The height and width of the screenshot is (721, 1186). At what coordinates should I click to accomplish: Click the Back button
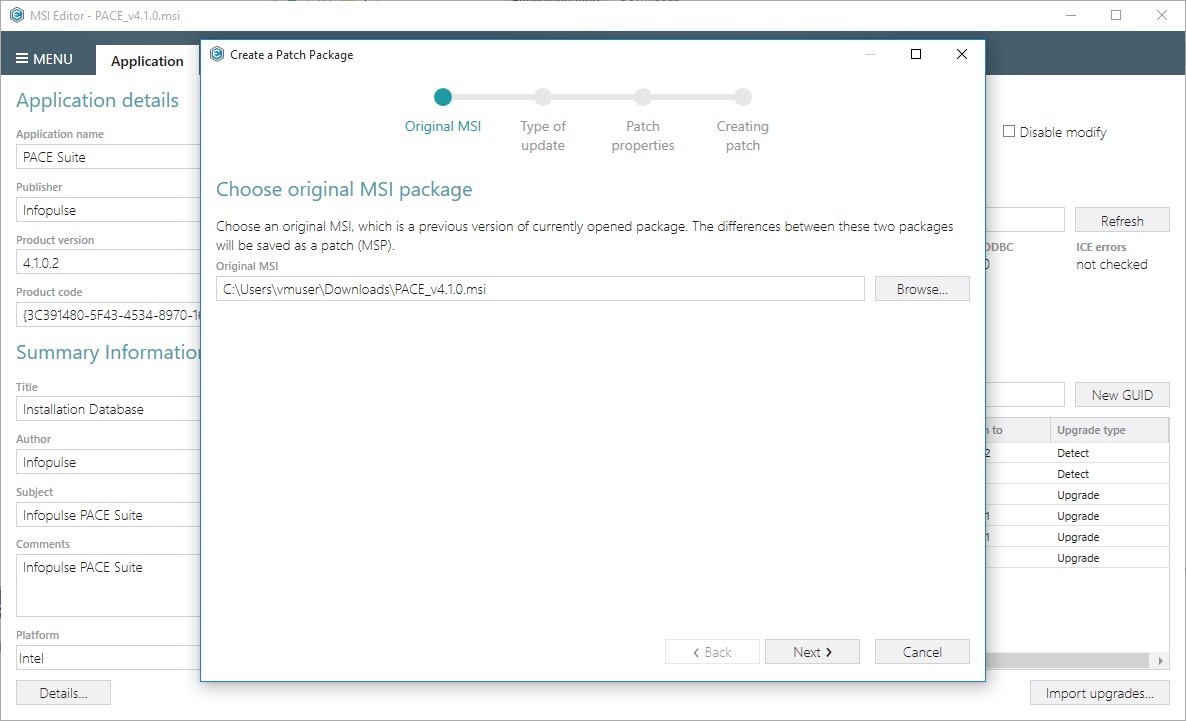click(x=713, y=652)
